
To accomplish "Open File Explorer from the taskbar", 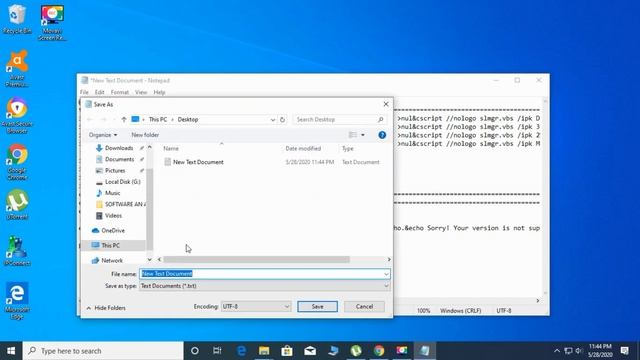I will point(264,351).
